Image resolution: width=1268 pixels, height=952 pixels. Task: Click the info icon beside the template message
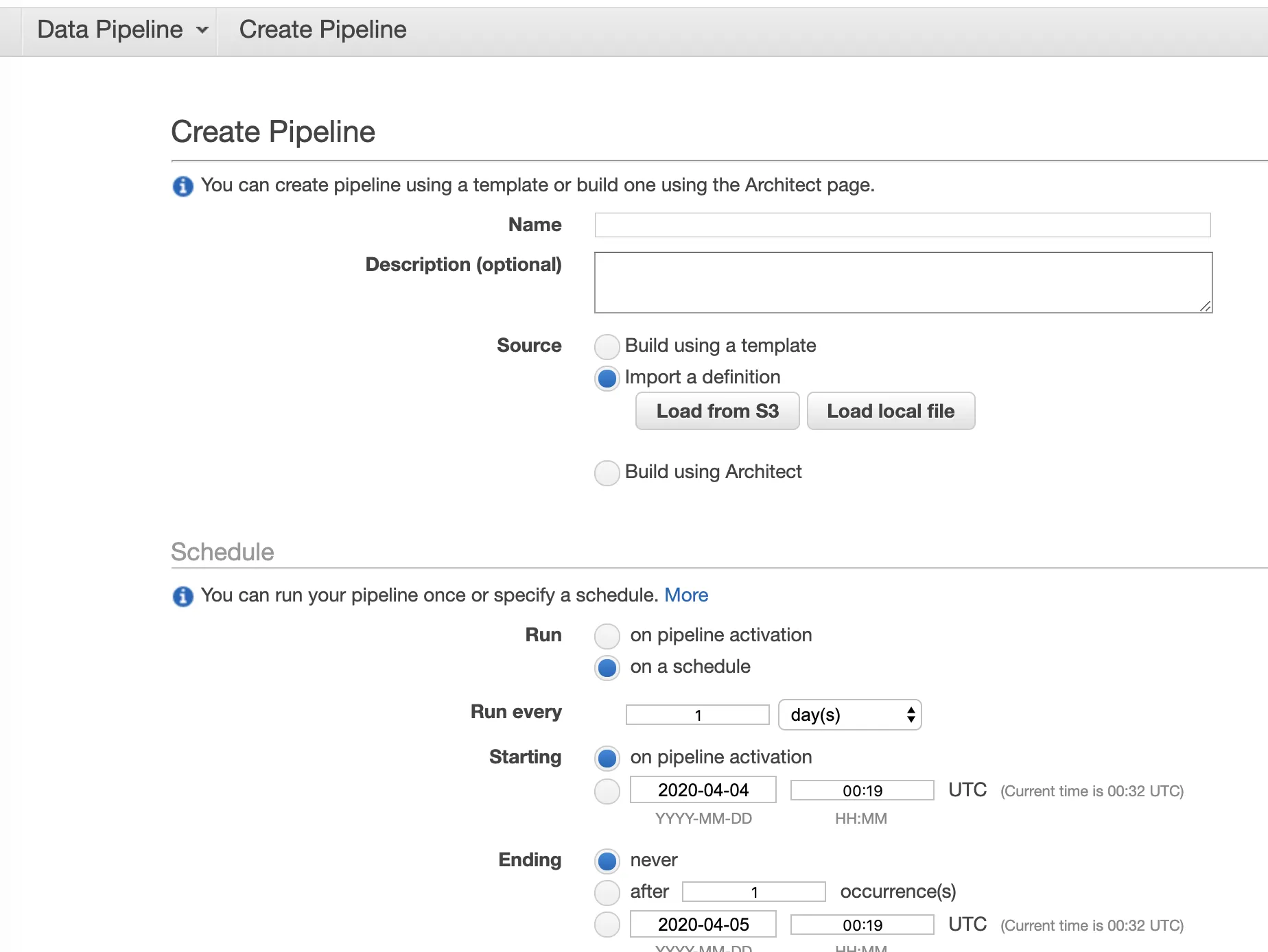(183, 186)
